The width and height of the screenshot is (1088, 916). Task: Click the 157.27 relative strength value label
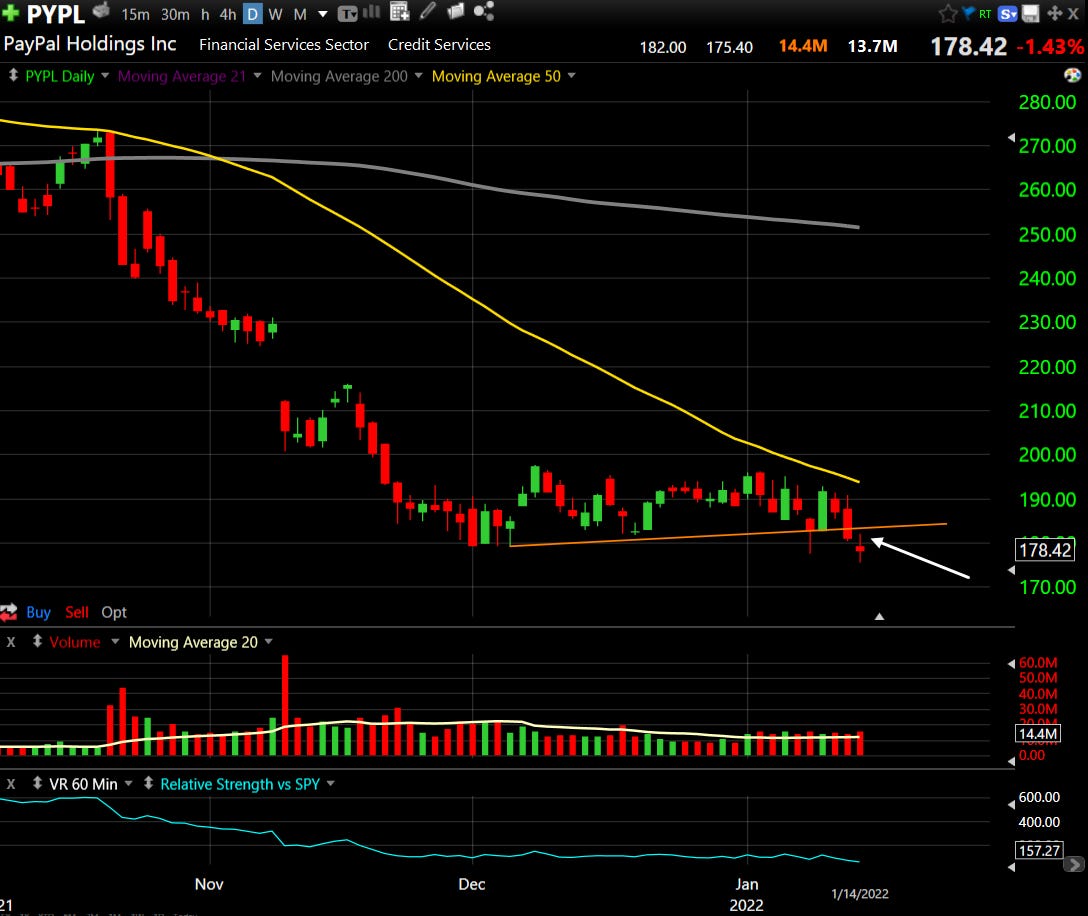point(1039,851)
